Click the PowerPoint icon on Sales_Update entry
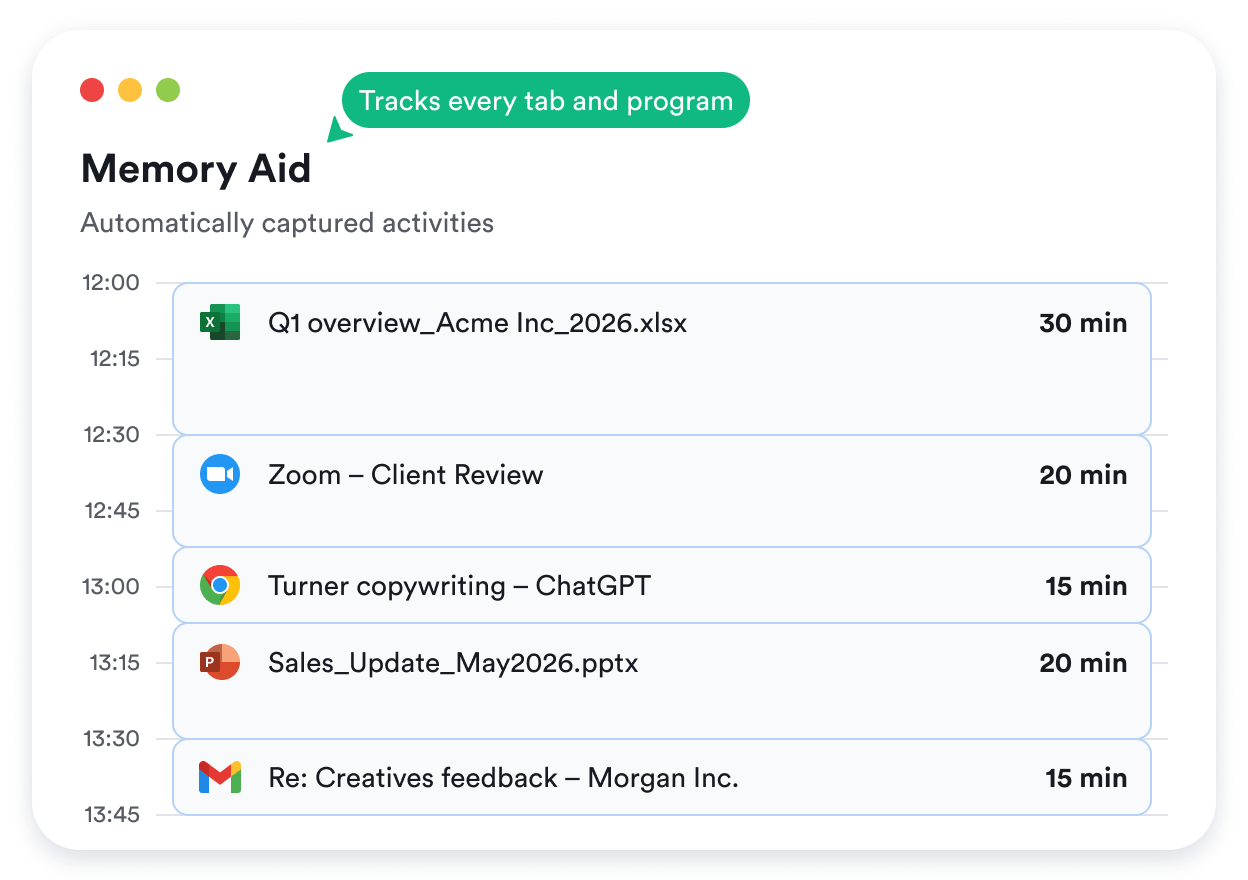Image resolution: width=1248 pixels, height=880 pixels. 220,662
